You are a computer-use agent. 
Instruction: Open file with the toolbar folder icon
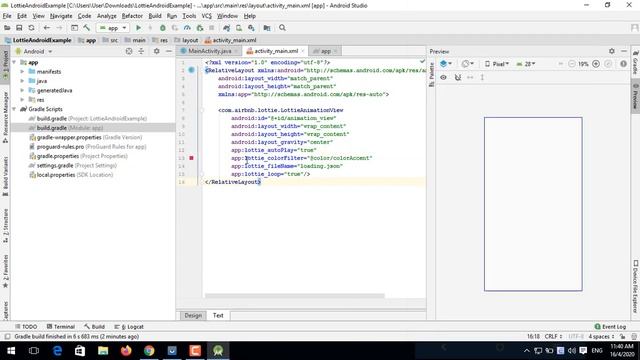(7, 28)
